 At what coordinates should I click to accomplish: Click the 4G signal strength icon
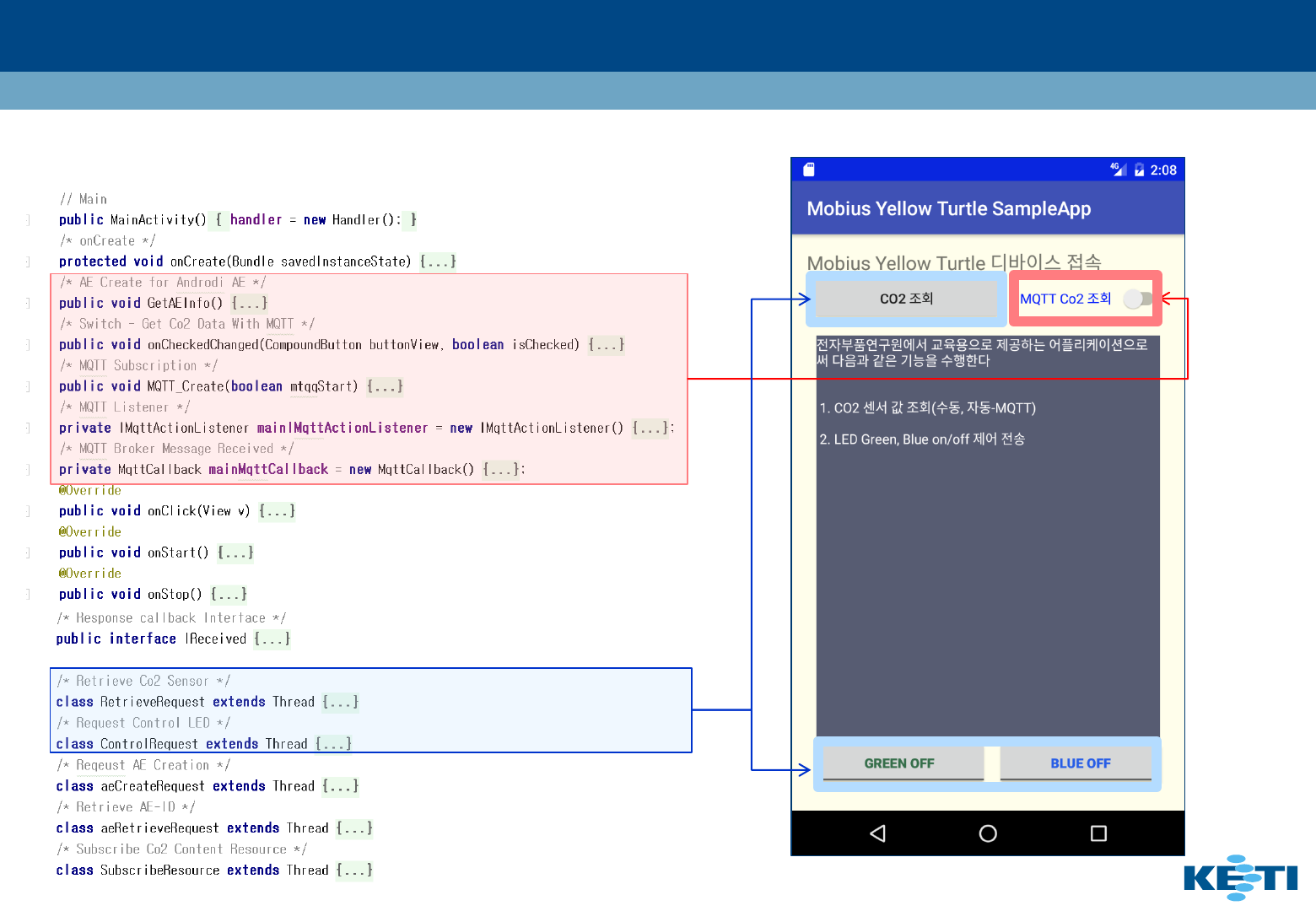click(1119, 170)
